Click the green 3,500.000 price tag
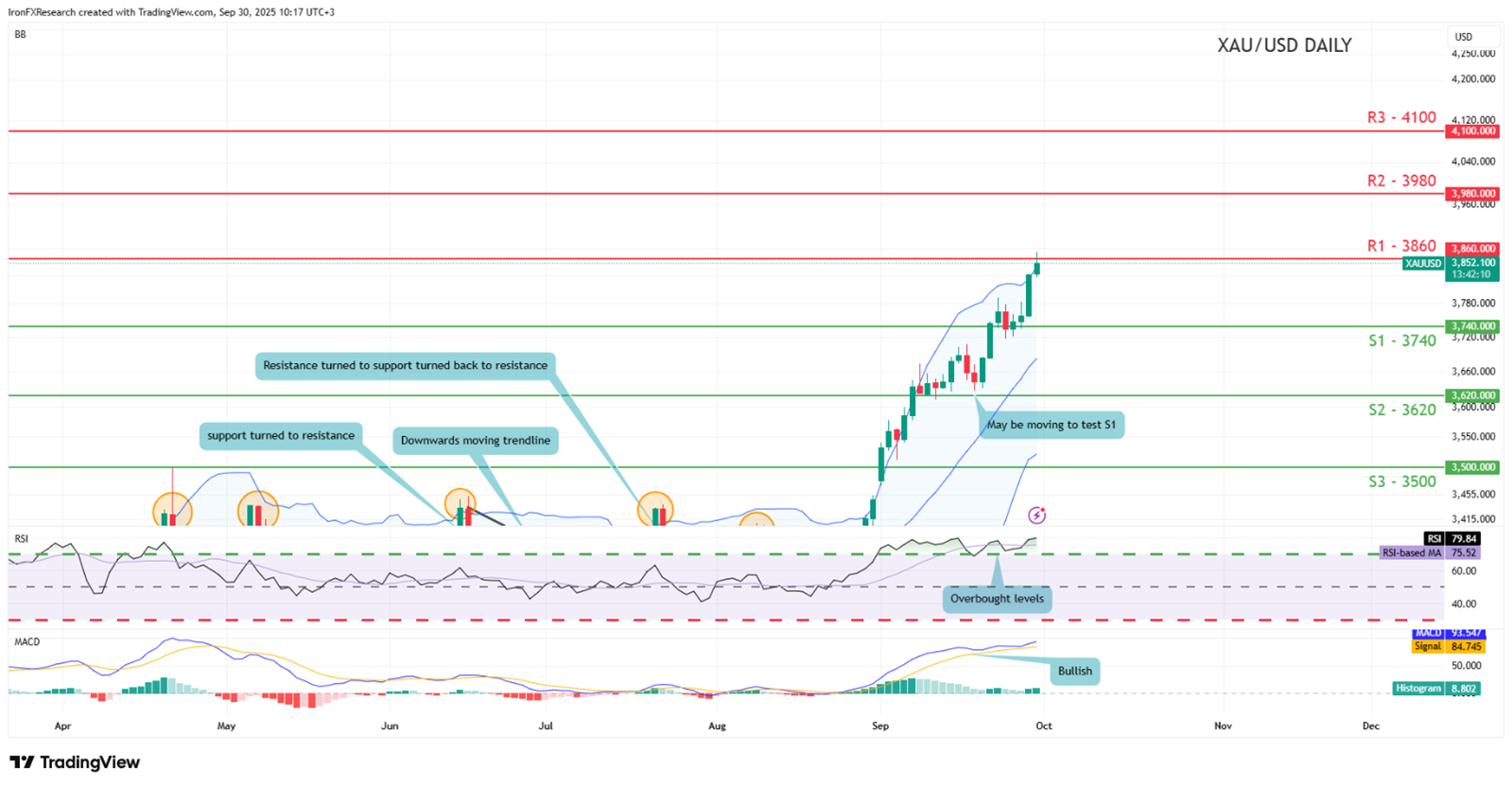 1472,467
